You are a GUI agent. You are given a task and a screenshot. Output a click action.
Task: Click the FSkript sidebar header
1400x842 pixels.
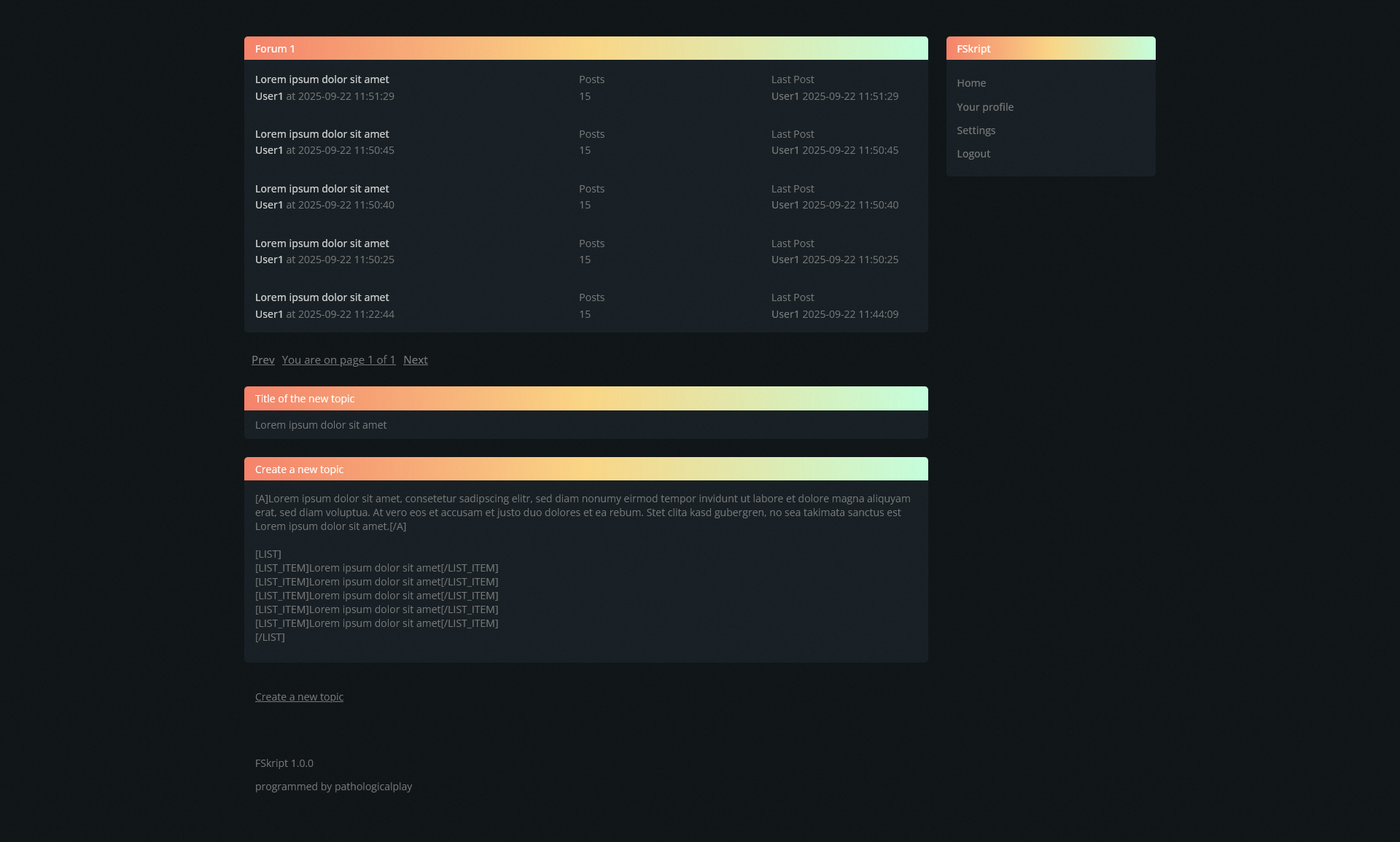(x=1050, y=49)
